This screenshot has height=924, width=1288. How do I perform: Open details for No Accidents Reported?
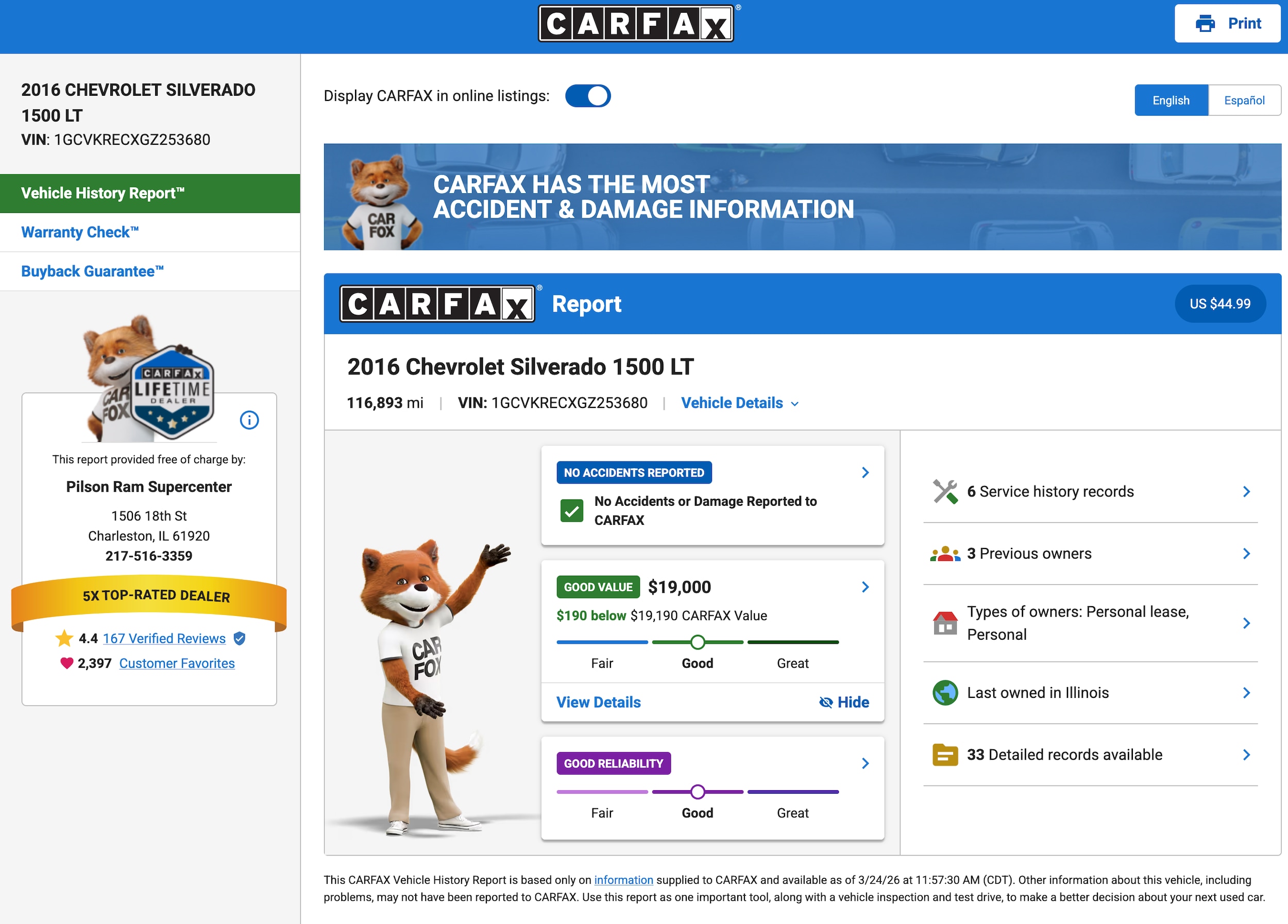866,472
